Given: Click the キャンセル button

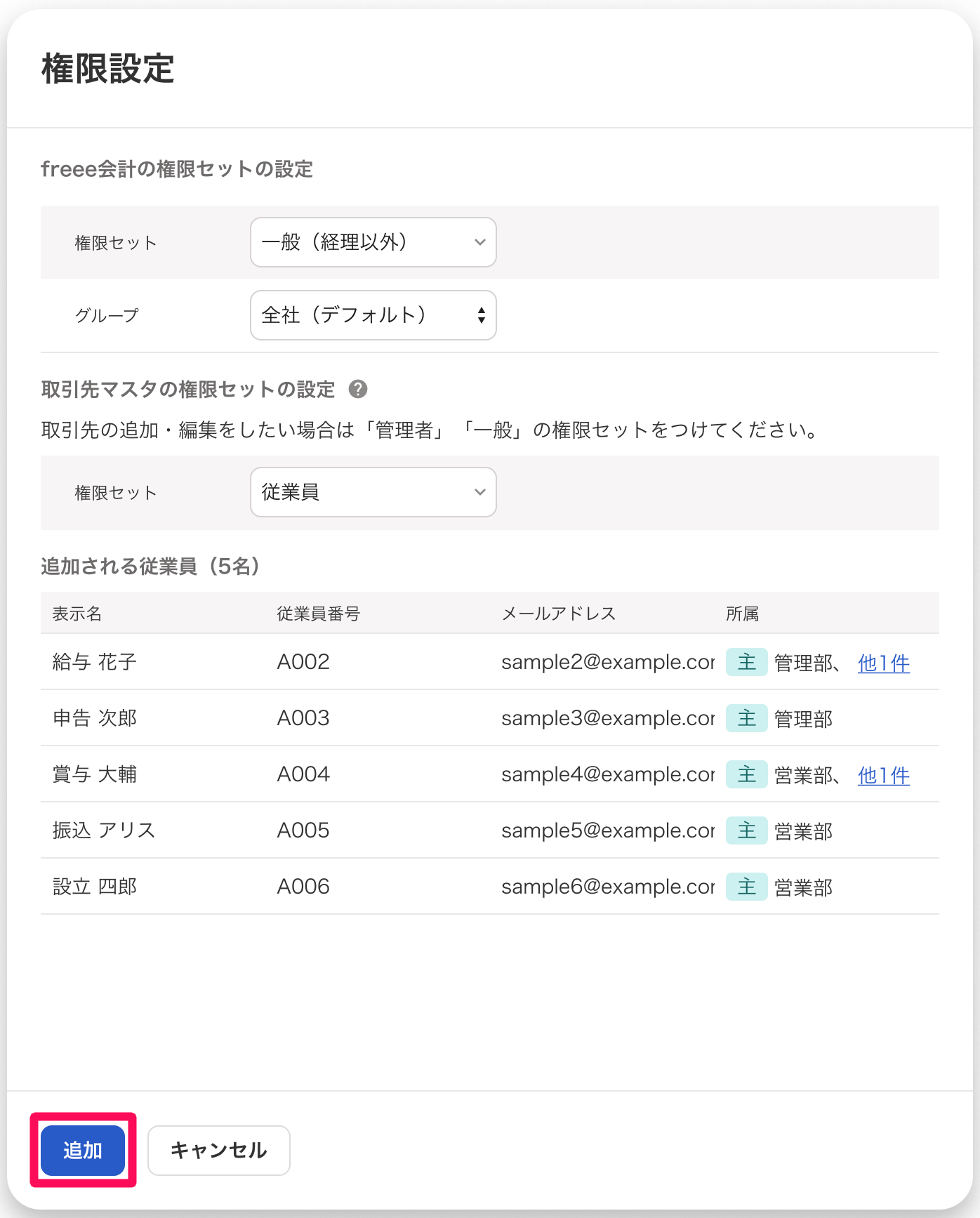Looking at the screenshot, I should [219, 1150].
